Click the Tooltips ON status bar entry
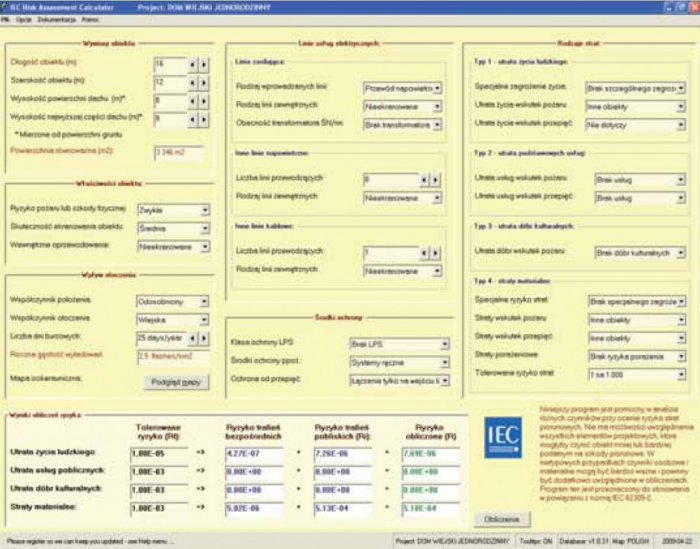Screen dimensions: 700x549 [x=535, y=541]
